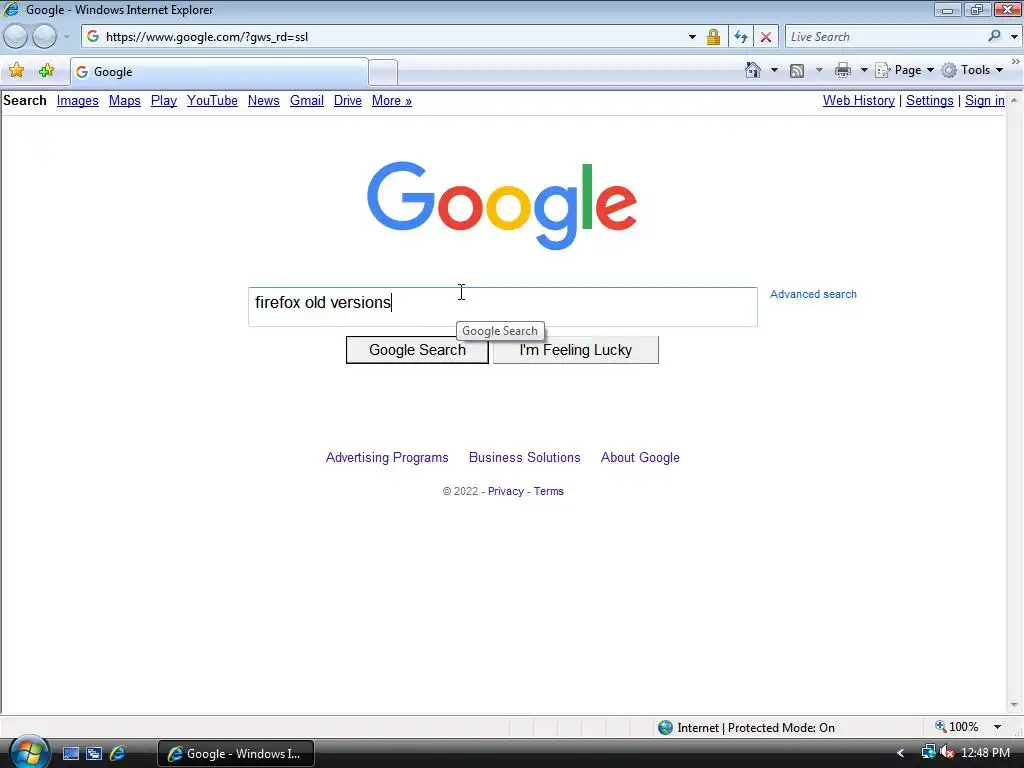Open the Drive link
This screenshot has height=768, width=1024.
[347, 101]
